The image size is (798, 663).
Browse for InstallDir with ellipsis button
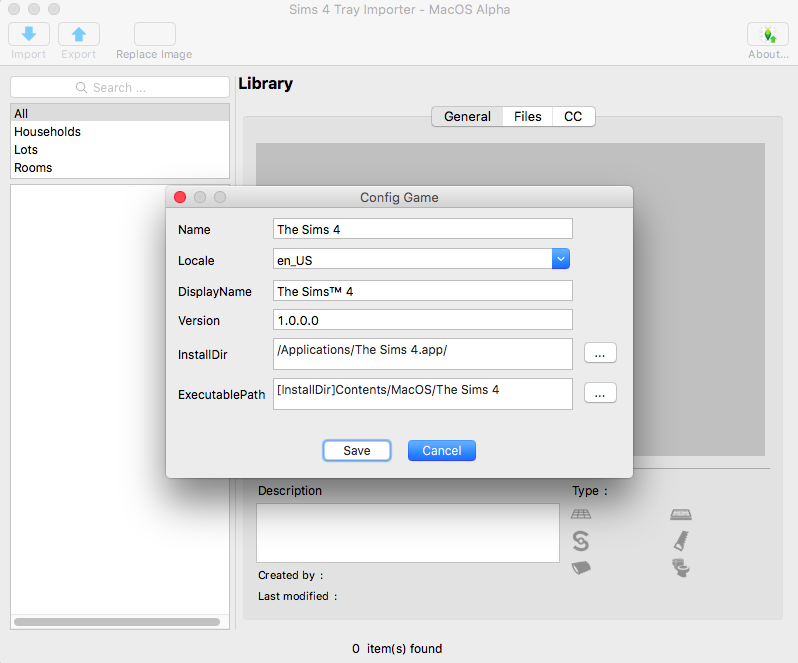600,353
